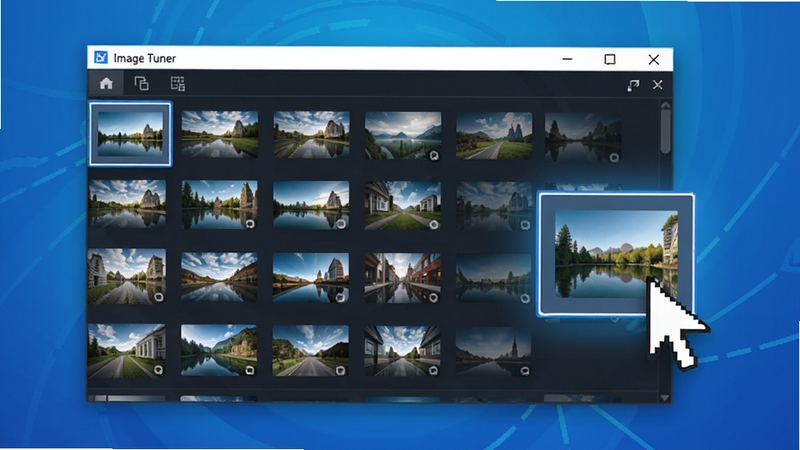Viewport: 800px width, 450px height.
Task: Close the gallery panel with toolbar X
Action: point(658,85)
